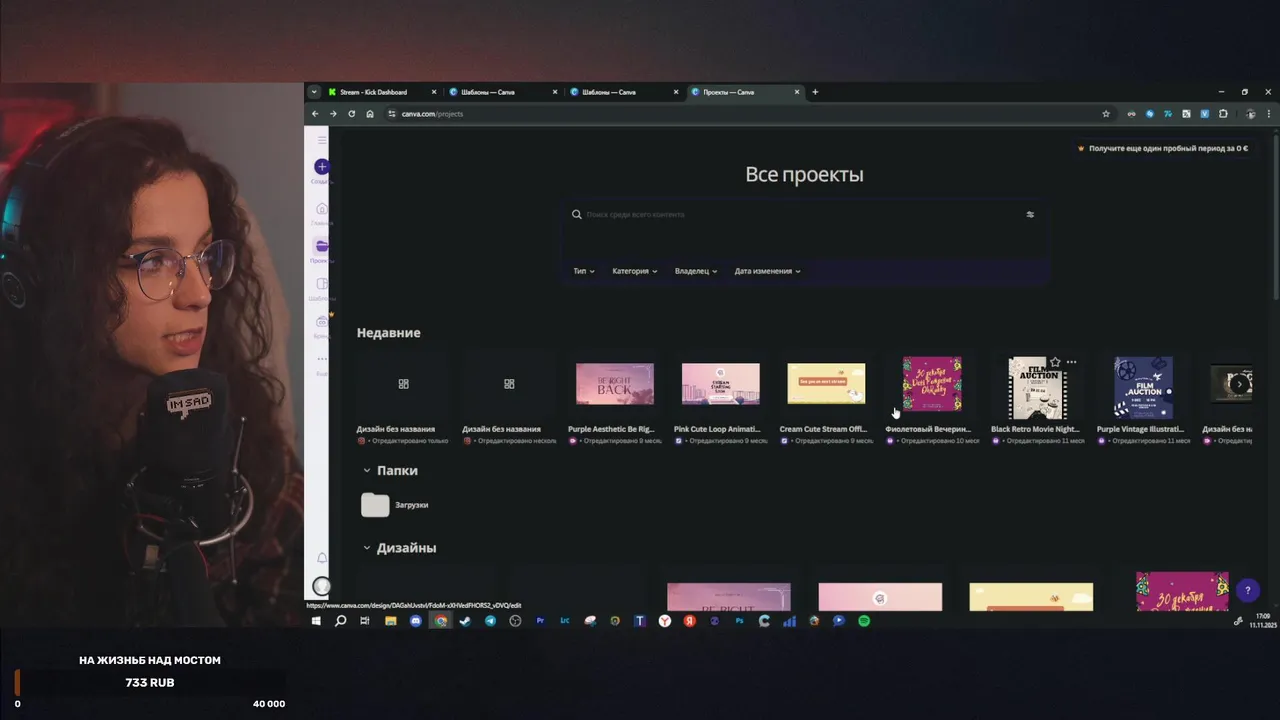This screenshot has width=1280, height=720.
Task: Click the browser home button
Action: point(370,114)
